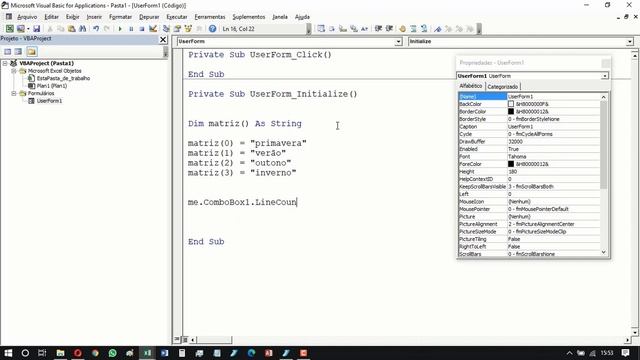Open the Windows Start menu
The width and height of the screenshot is (640, 360).
pyautogui.click(x=8, y=353)
